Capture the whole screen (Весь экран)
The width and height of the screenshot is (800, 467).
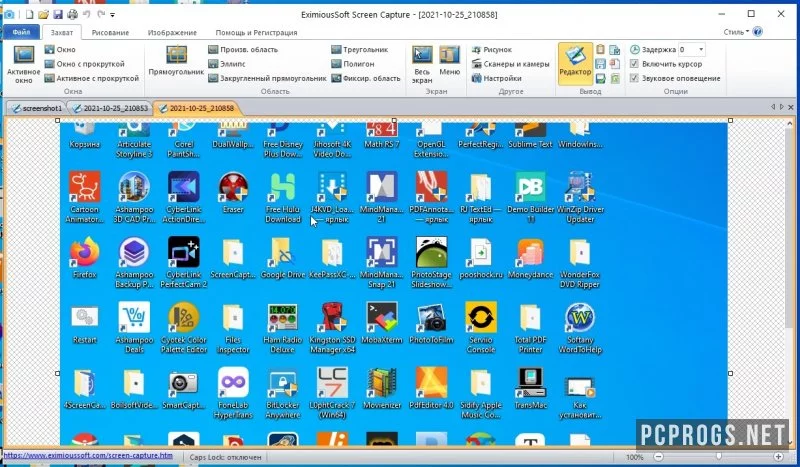422,64
